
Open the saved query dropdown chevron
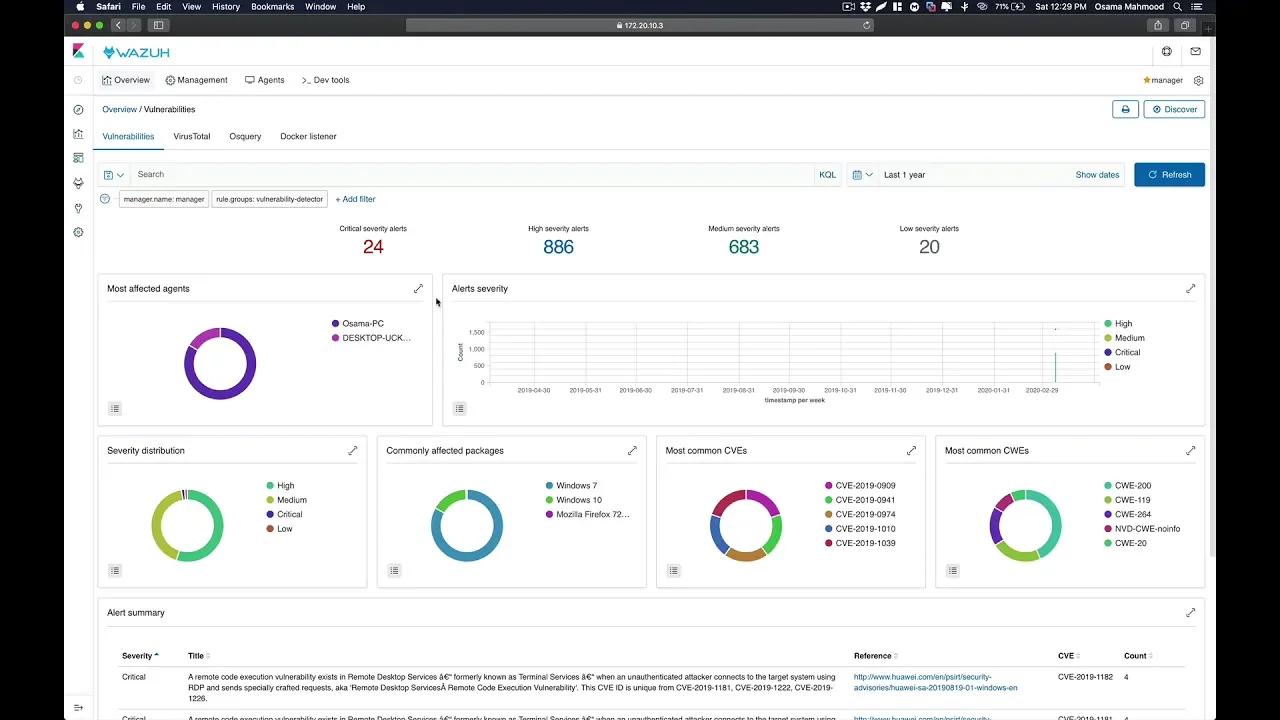(x=122, y=174)
